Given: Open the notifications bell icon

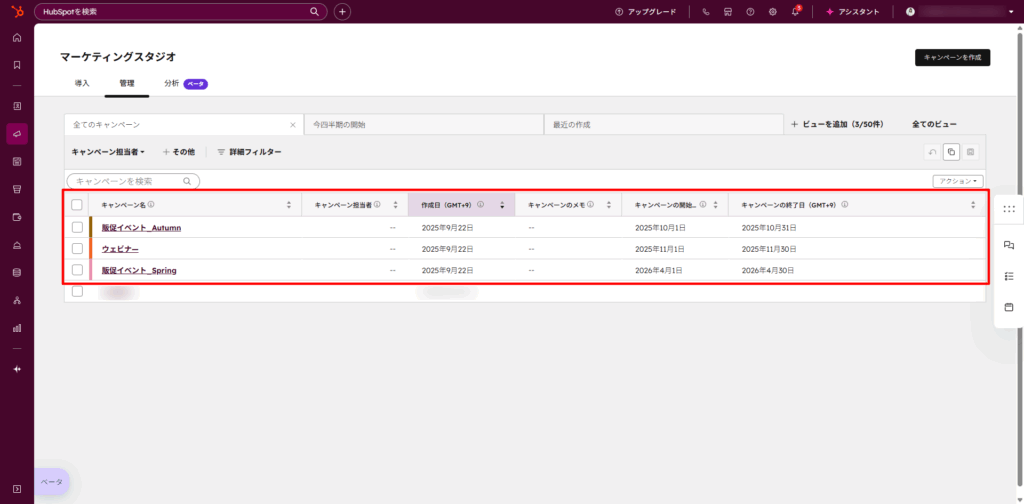Looking at the screenshot, I should point(795,12).
